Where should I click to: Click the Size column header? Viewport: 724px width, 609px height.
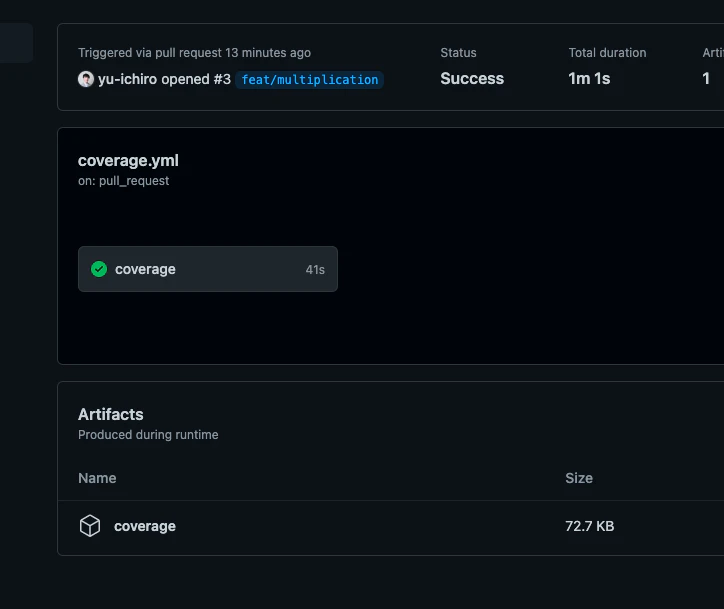[579, 478]
